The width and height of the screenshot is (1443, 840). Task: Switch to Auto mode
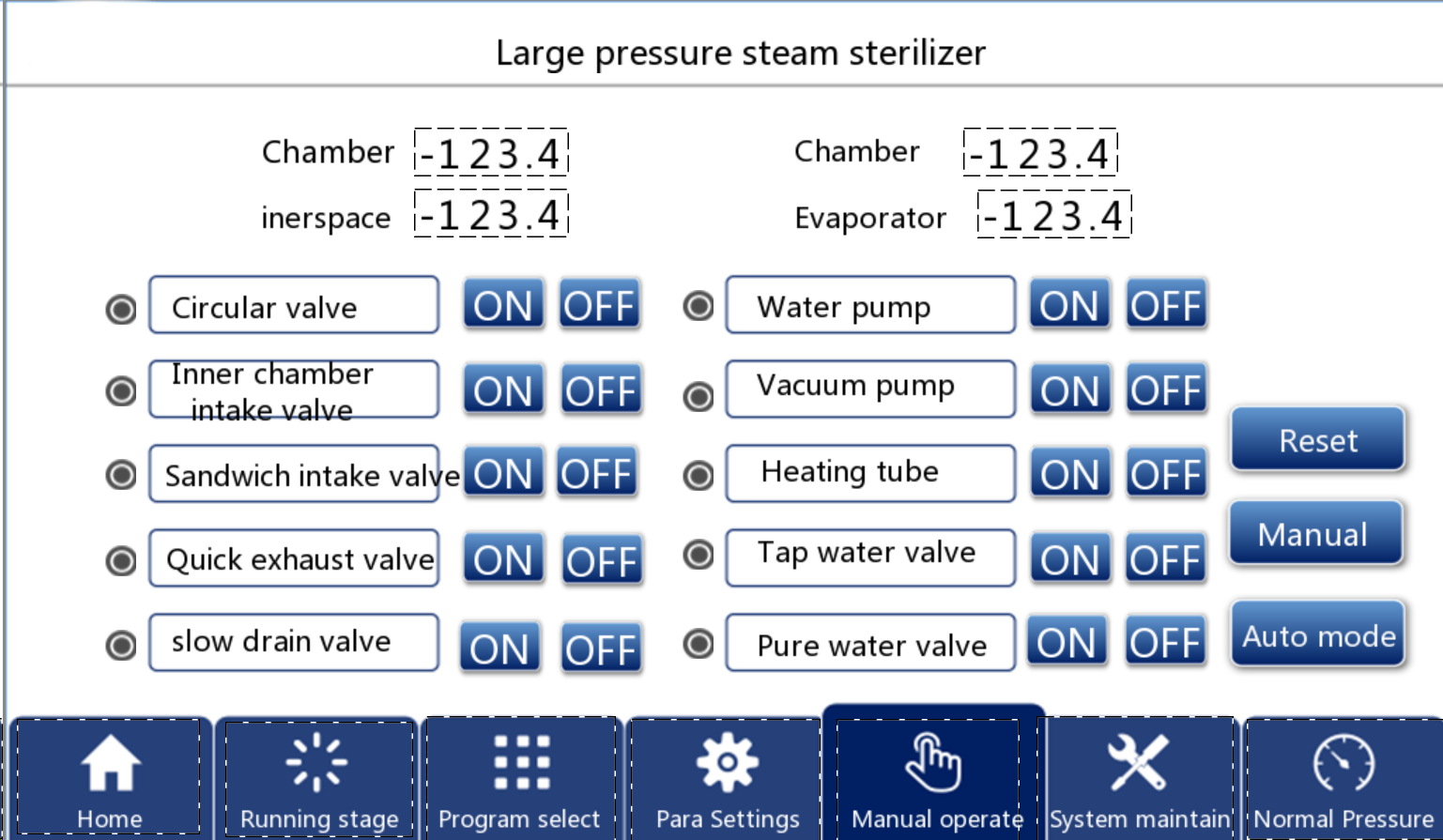(1318, 635)
